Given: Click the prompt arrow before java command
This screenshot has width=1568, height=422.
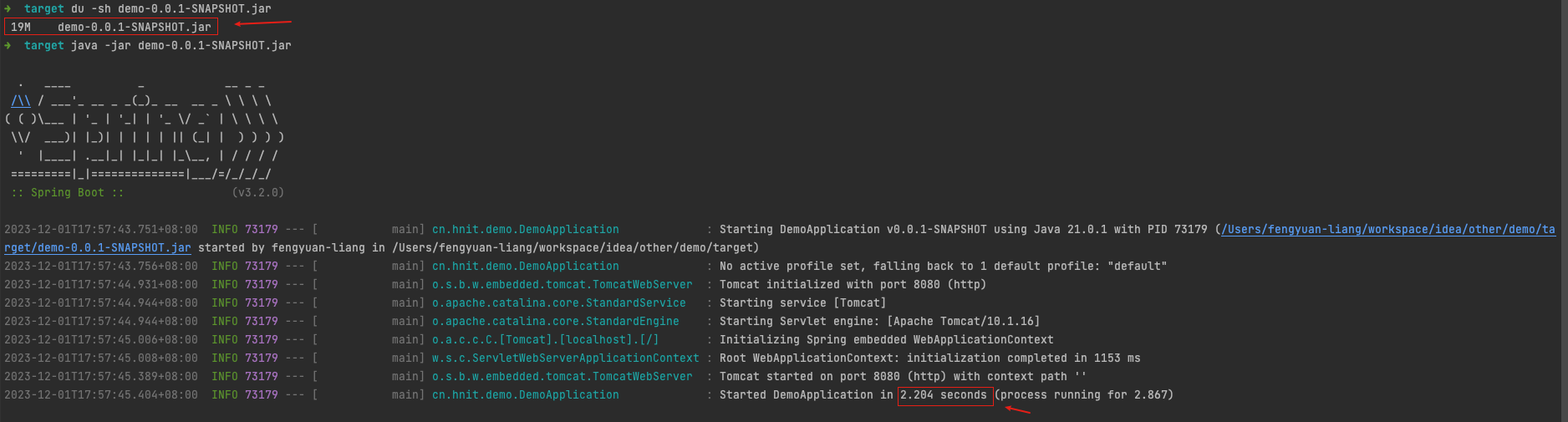Looking at the screenshot, I should click(x=8, y=45).
